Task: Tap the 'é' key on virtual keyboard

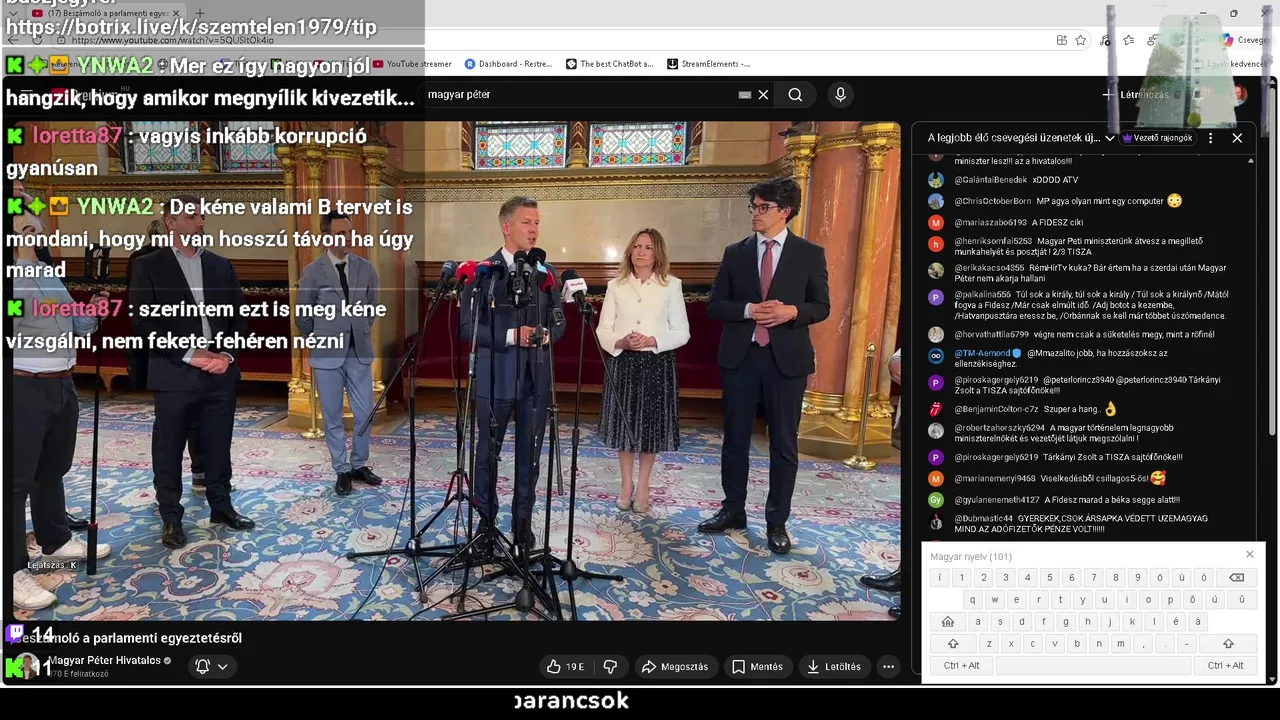Action: [x=1176, y=621]
